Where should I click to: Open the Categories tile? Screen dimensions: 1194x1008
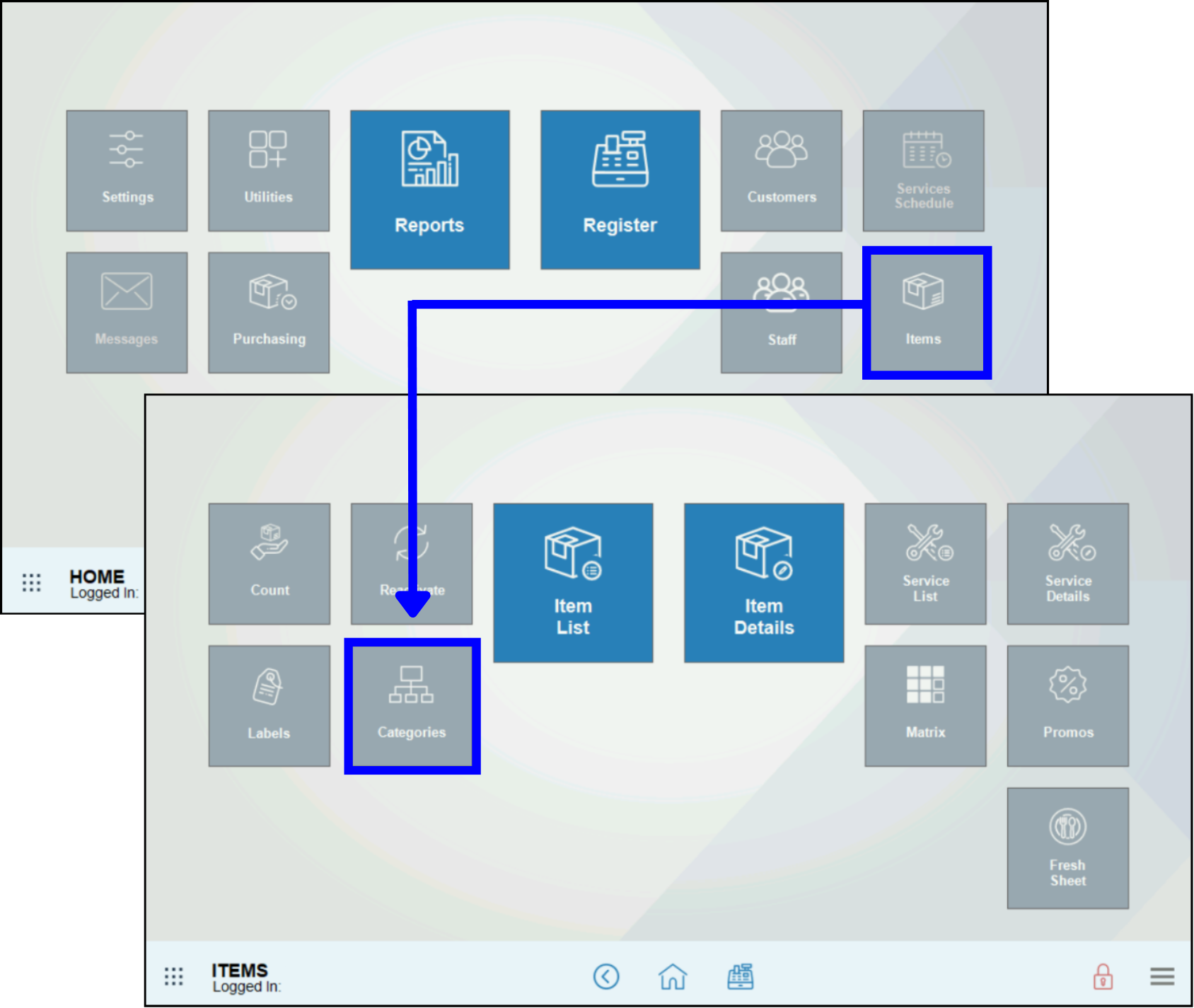pyautogui.click(x=412, y=706)
